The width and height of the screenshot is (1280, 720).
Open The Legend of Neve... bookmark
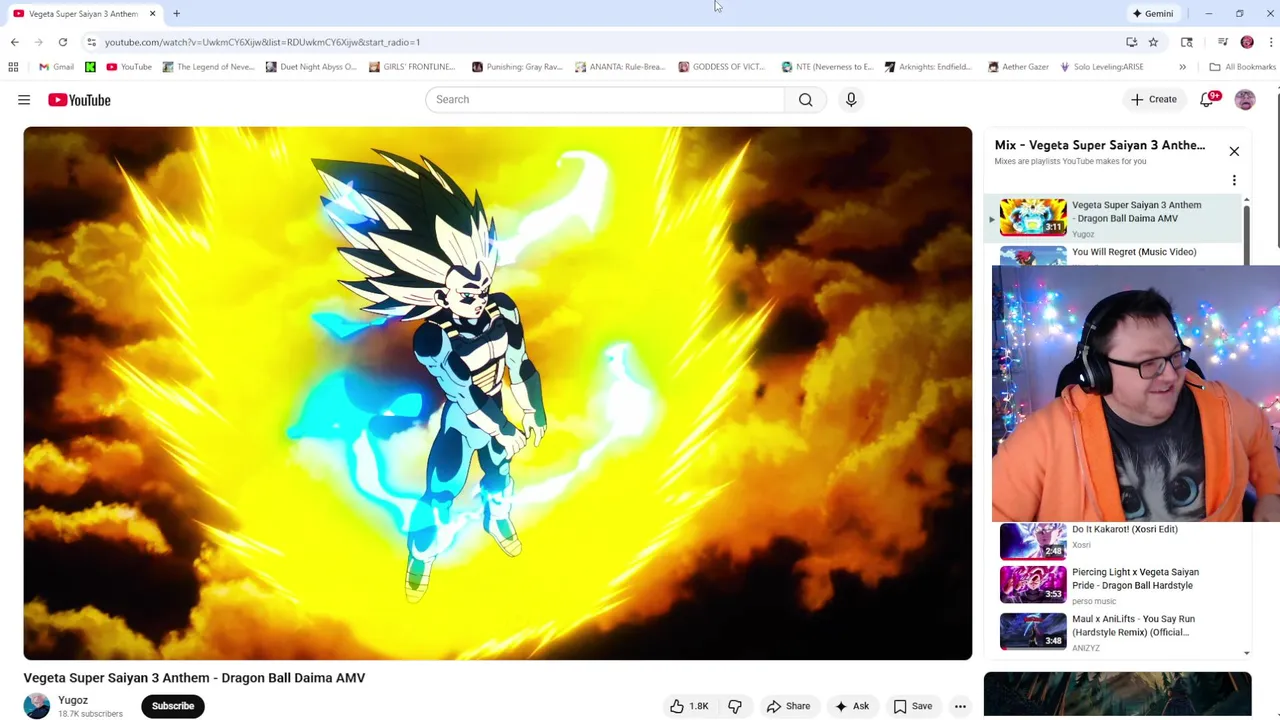pyautogui.click(x=208, y=67)
